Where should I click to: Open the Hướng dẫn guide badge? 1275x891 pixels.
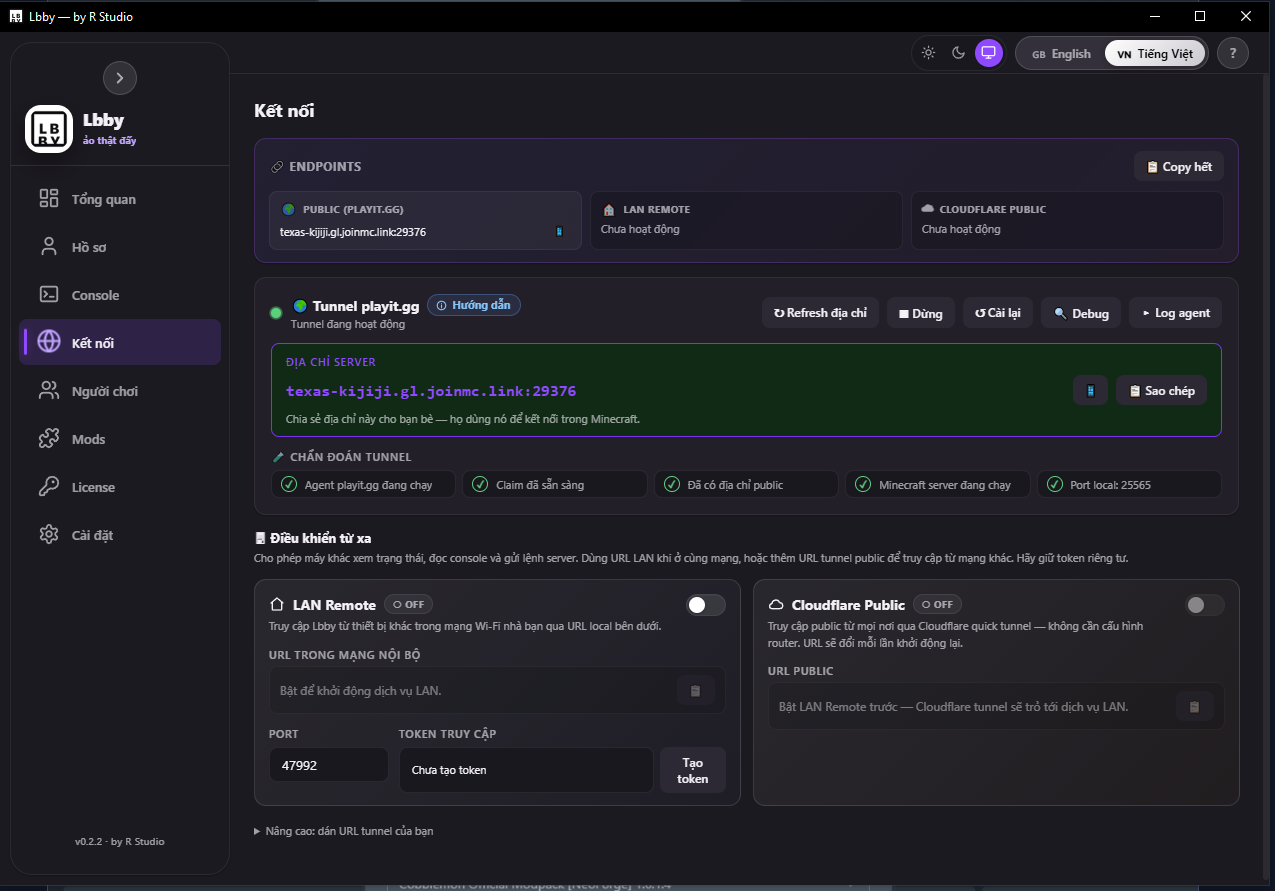tap(474, 305)
